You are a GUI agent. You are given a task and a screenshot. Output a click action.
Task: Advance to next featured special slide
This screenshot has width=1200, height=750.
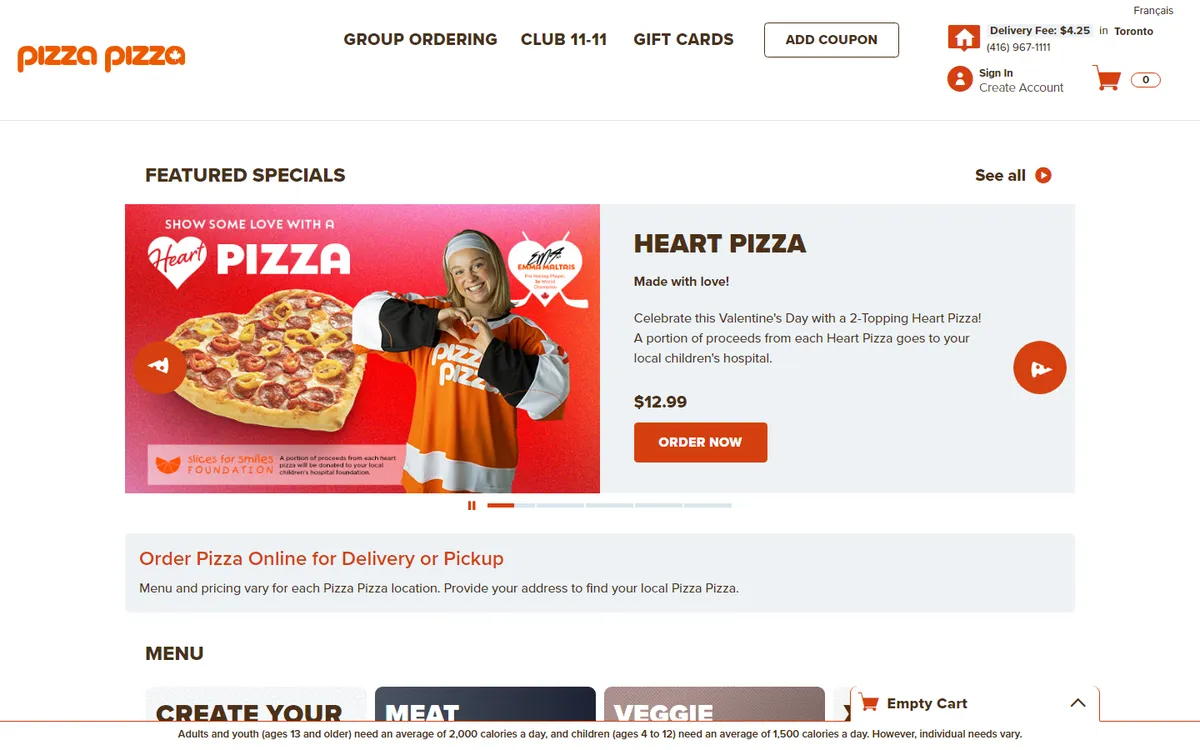tap(1040, 367)
